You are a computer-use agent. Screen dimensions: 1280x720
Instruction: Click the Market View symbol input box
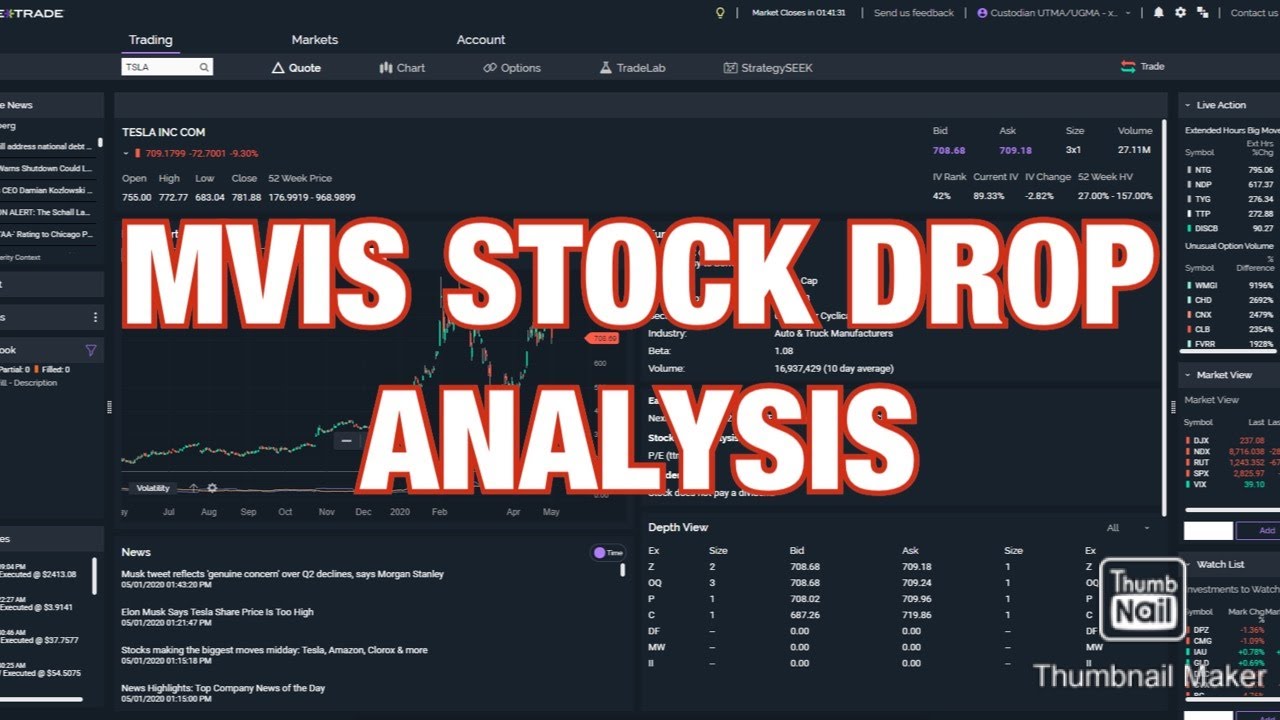pyautogui.click(x=1208, y=531)
